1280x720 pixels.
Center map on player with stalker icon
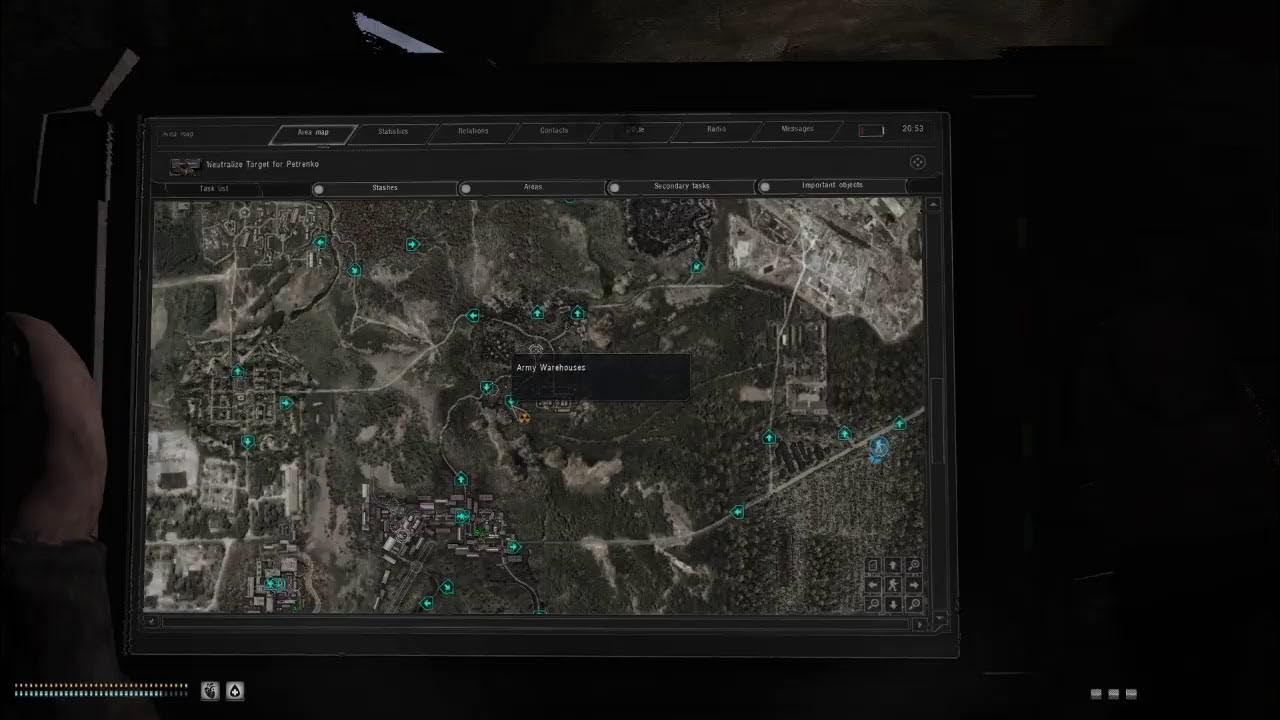pos(893,585)
